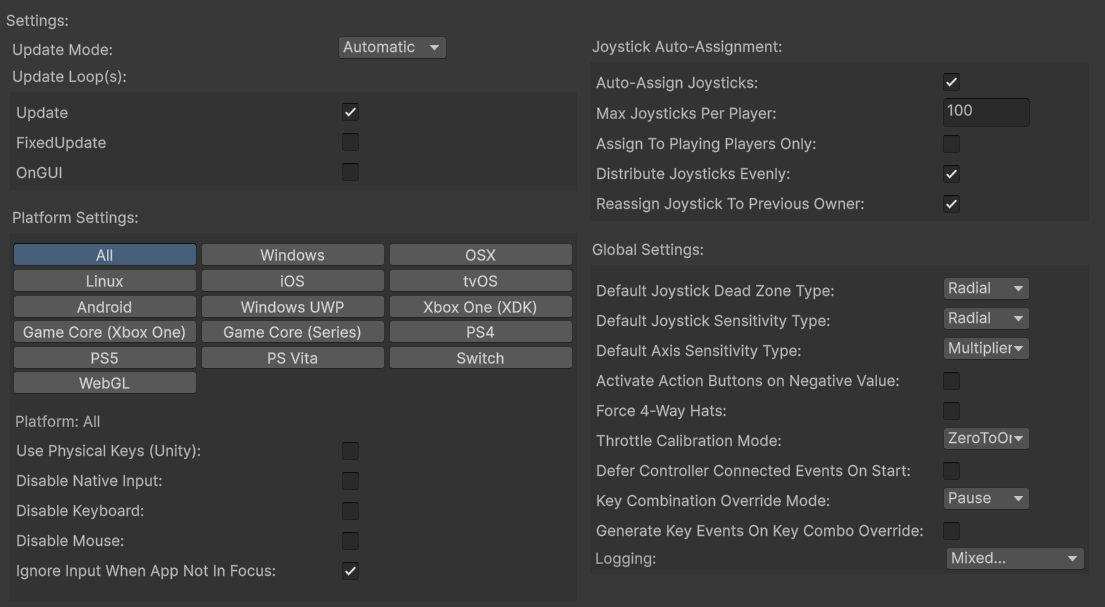The image size is (1105, 607).
Task: Click the Max Joysticks Per Player field
Action: pos(985,111)
